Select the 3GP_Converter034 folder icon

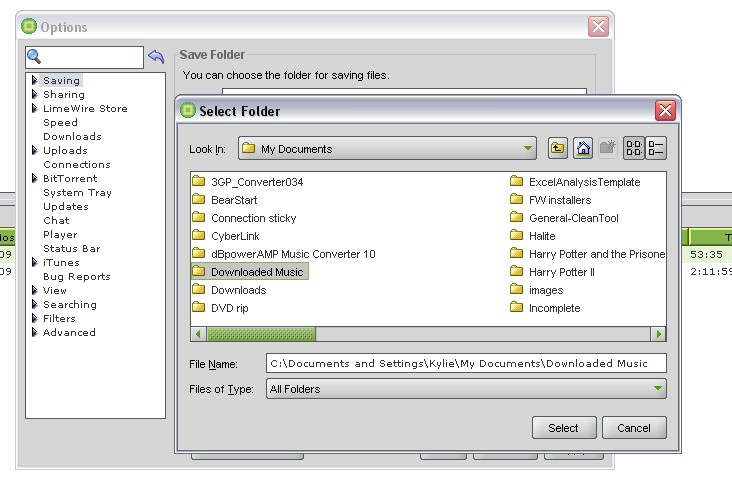tap(199, 181)
